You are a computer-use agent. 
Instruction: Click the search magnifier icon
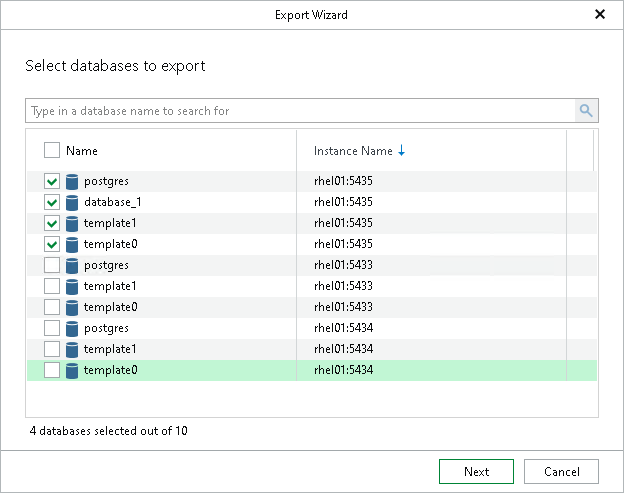(586, 111)
